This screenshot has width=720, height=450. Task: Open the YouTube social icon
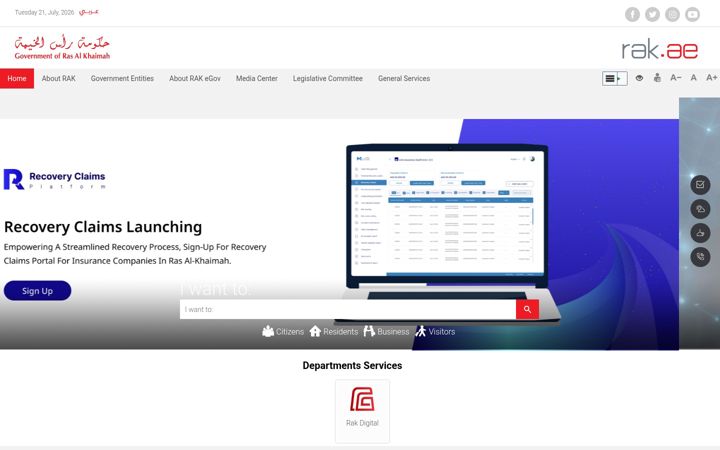[692, 14]
